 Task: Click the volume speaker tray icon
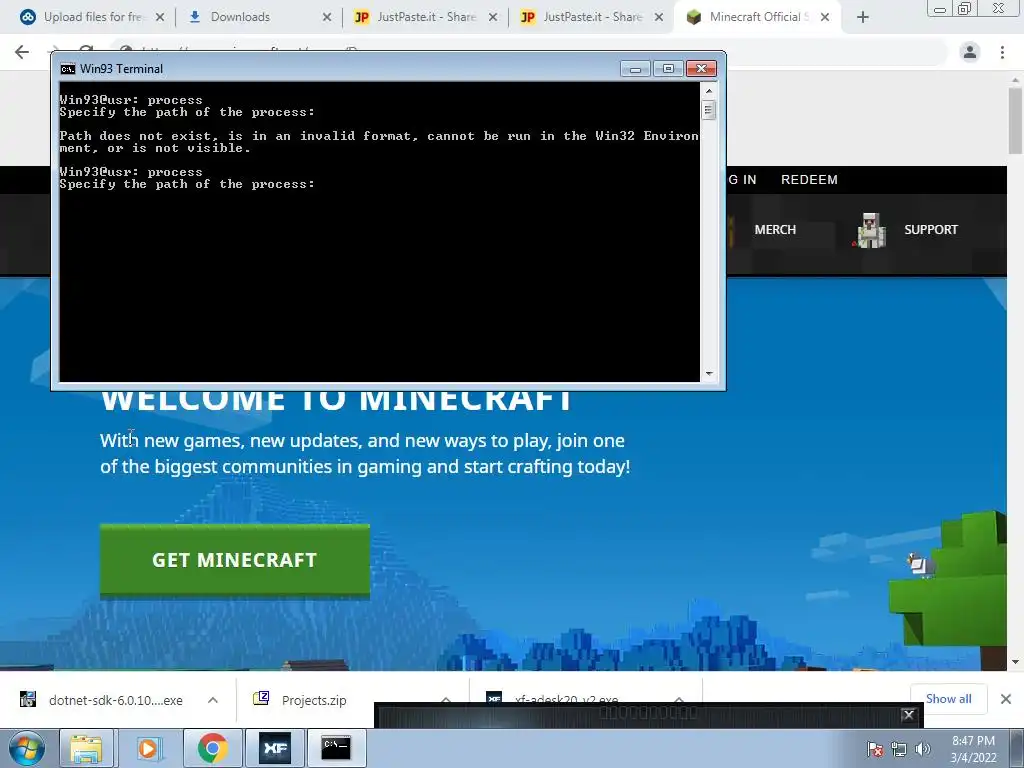(x=922, y=750)
